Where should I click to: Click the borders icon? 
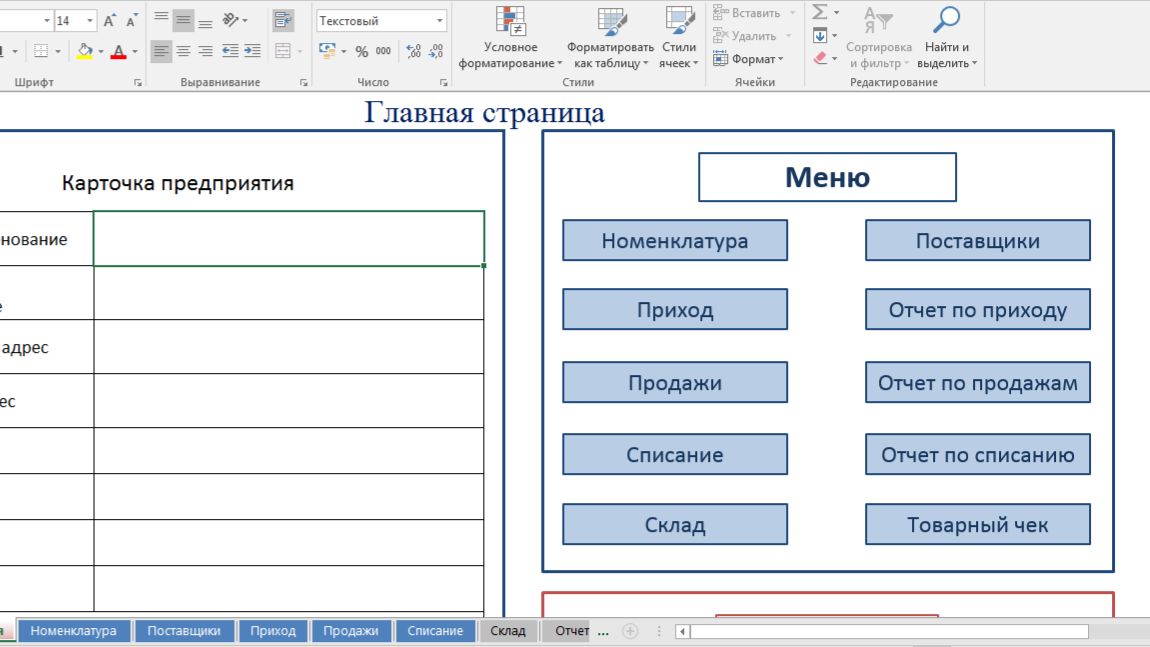pyautogui.click(x=41, y=51)
